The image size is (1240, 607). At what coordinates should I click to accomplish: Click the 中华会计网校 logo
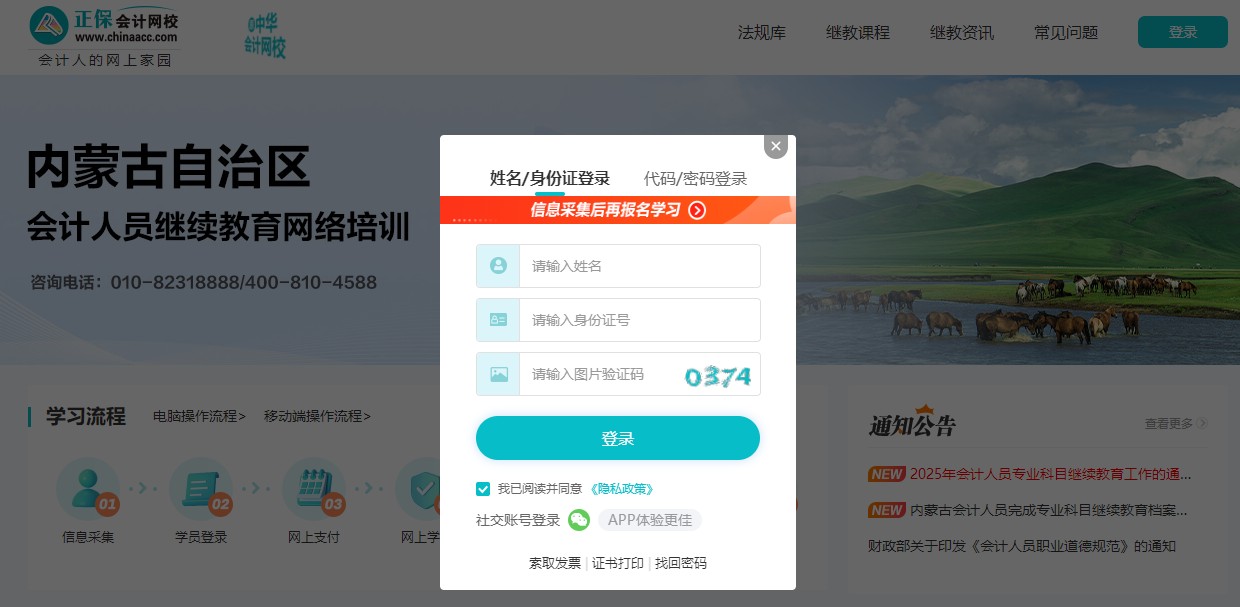pos(265,36)
